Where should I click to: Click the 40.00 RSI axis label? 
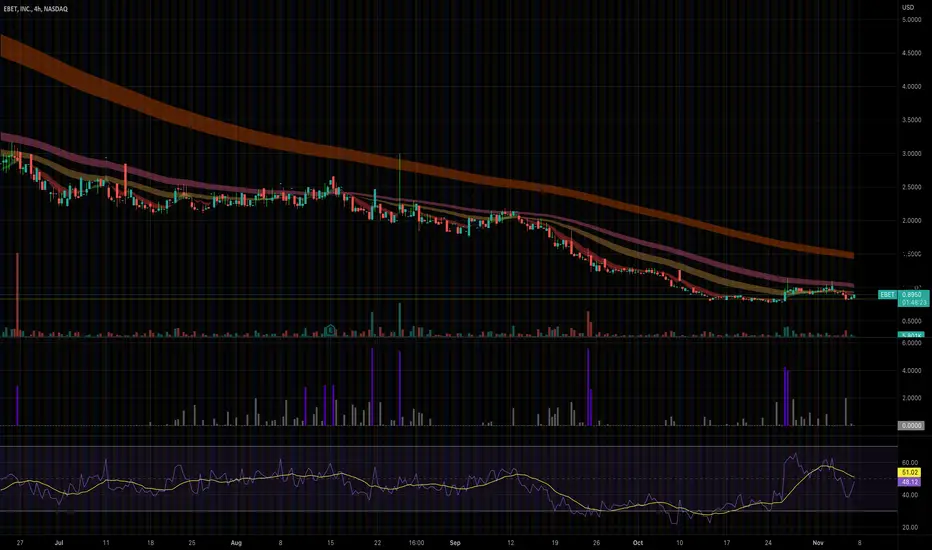(909, 495)
